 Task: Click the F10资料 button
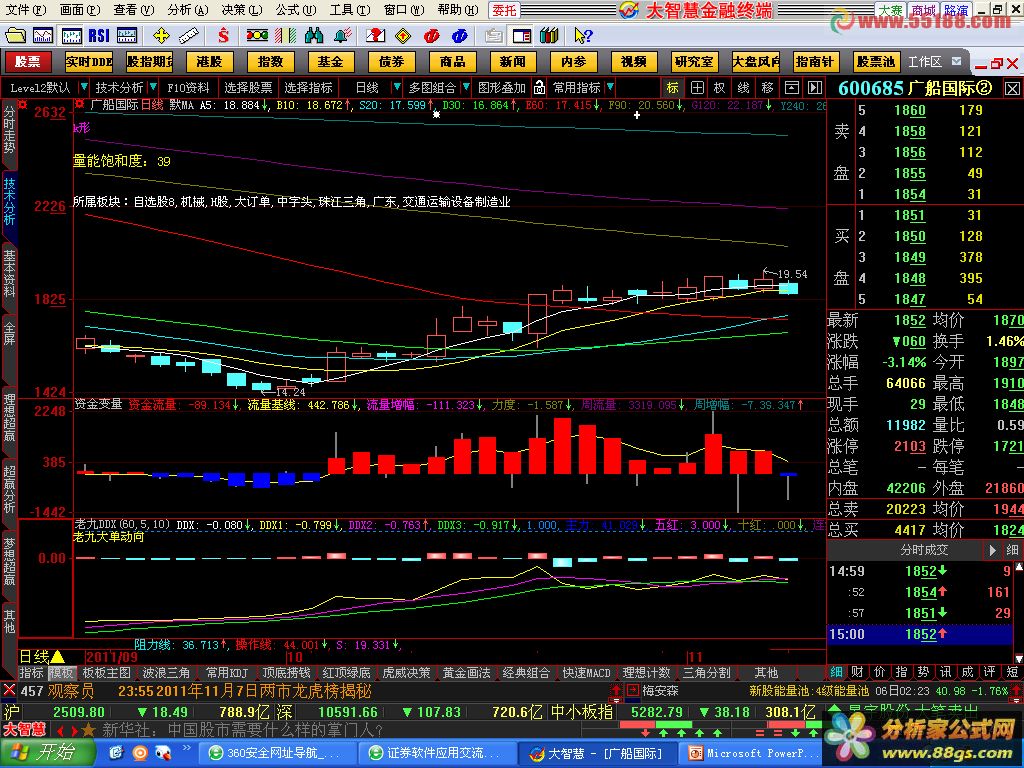pyautogui.click(x=188, y=88)
